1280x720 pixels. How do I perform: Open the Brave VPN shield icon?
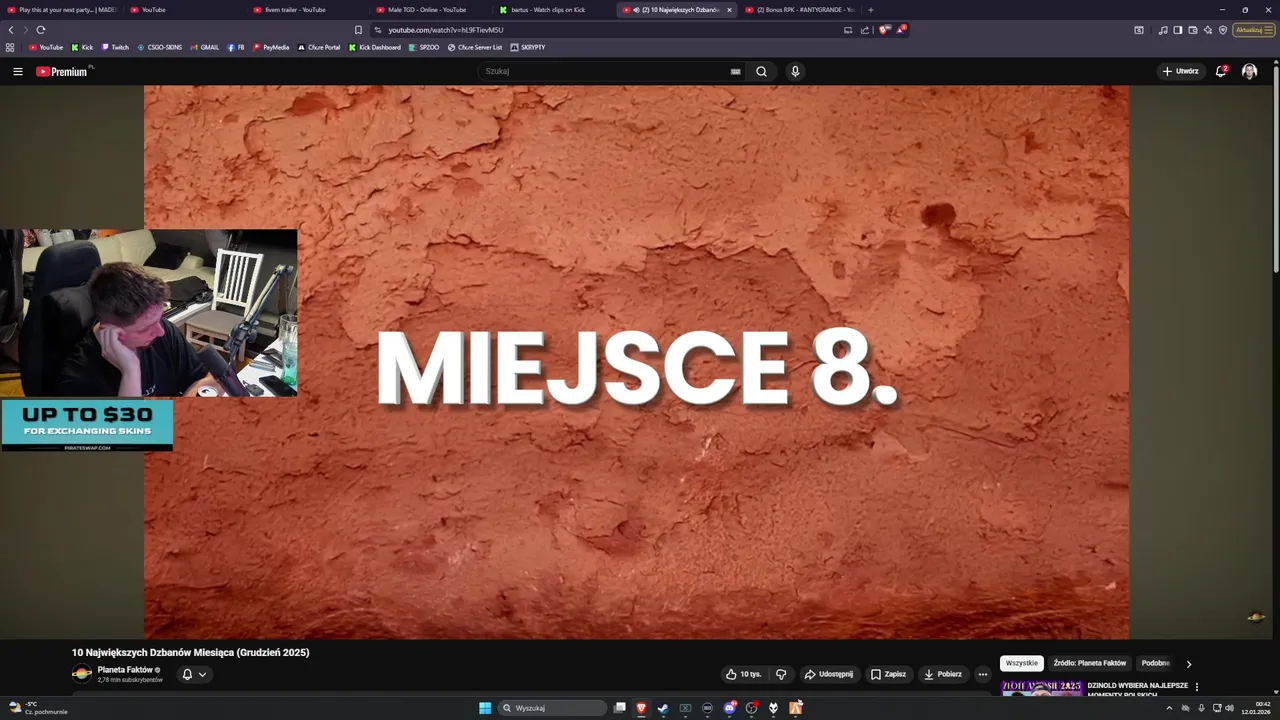pos(1223,30)
